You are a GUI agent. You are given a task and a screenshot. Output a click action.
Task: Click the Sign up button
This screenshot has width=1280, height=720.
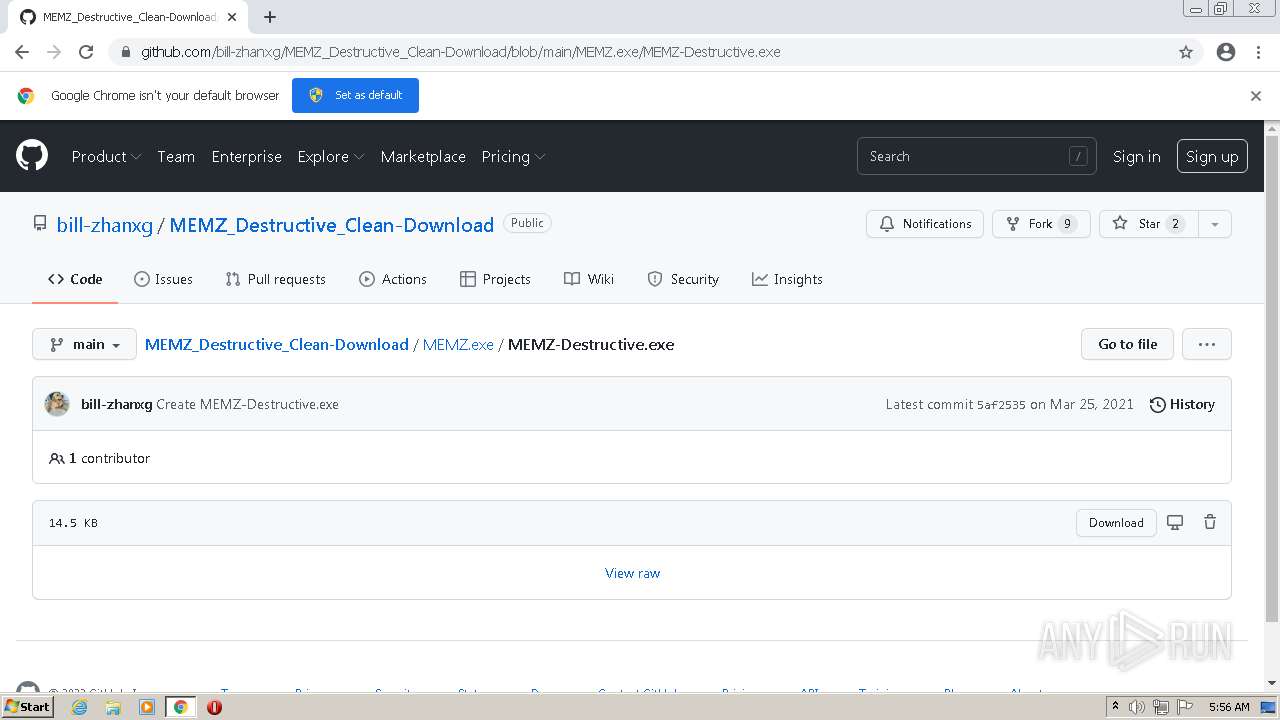(x=1212, y=156)
